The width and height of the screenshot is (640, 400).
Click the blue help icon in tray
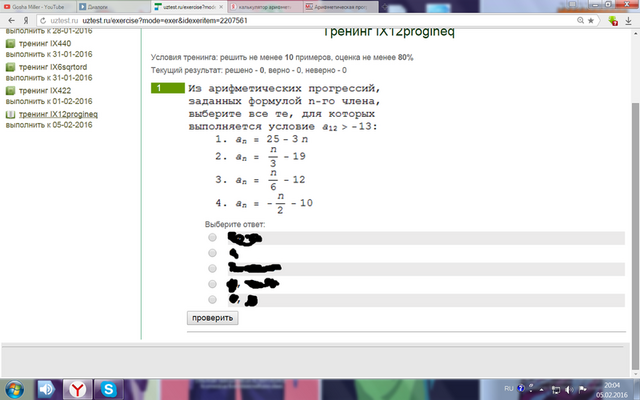521,389
